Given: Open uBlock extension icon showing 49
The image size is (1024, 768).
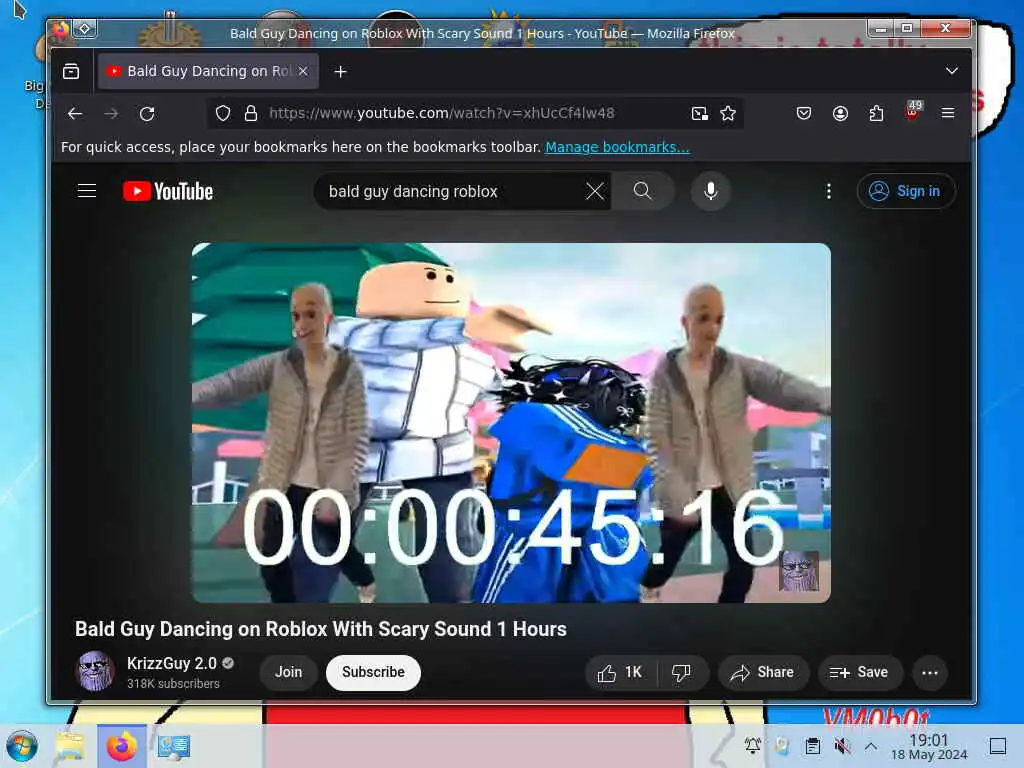Looking at the screenshot, I should (913, 111).
